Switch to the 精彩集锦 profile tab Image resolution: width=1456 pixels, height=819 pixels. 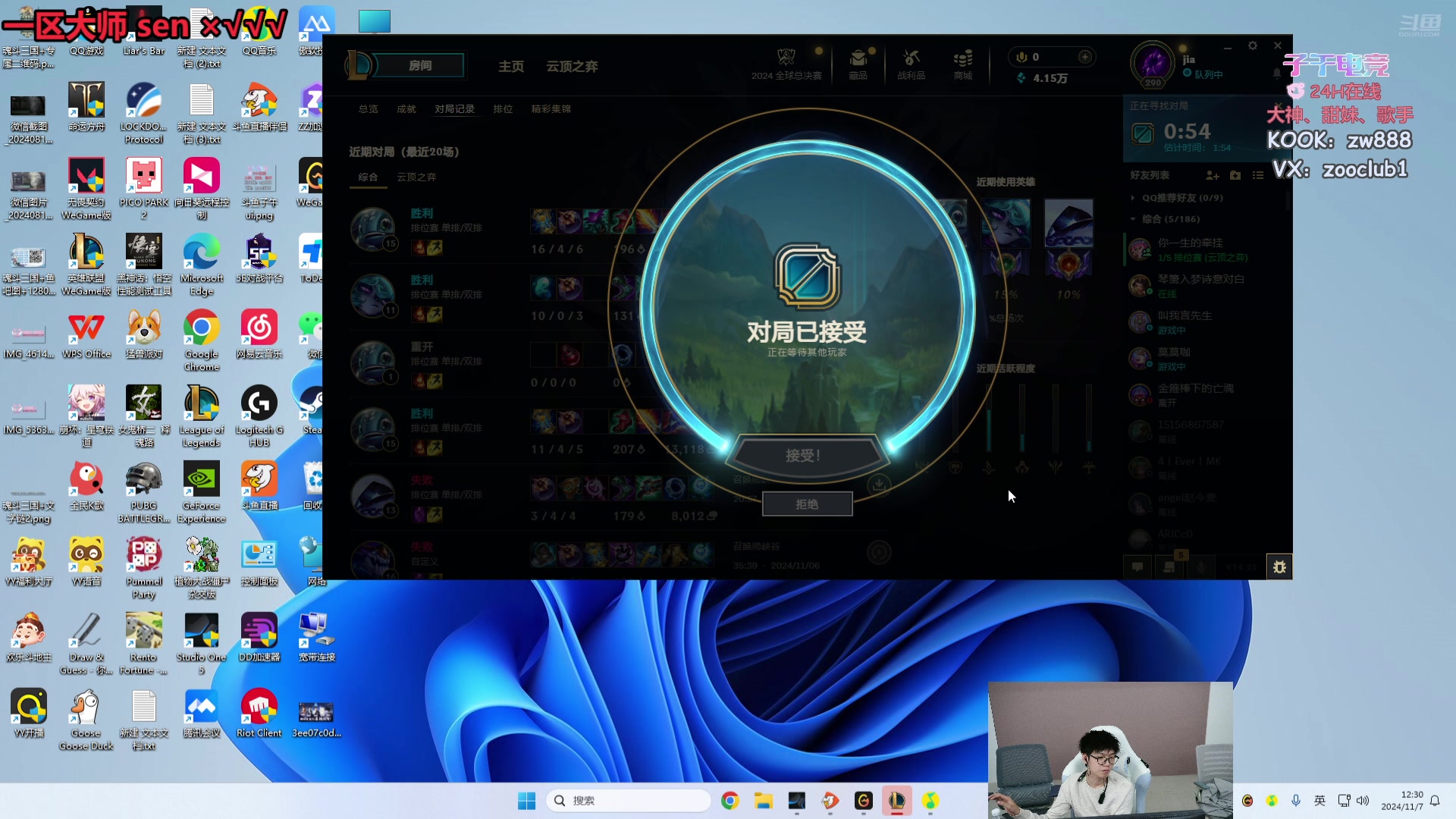[551, 109]
